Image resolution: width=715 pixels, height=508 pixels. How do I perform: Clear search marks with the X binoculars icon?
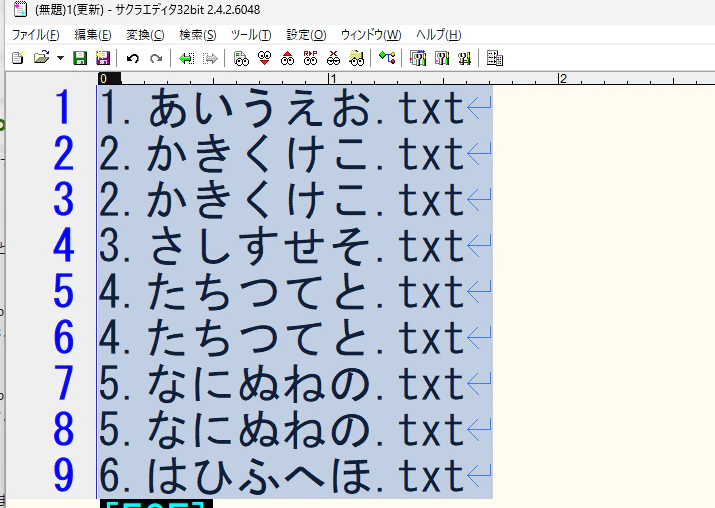tap(333, 58)
